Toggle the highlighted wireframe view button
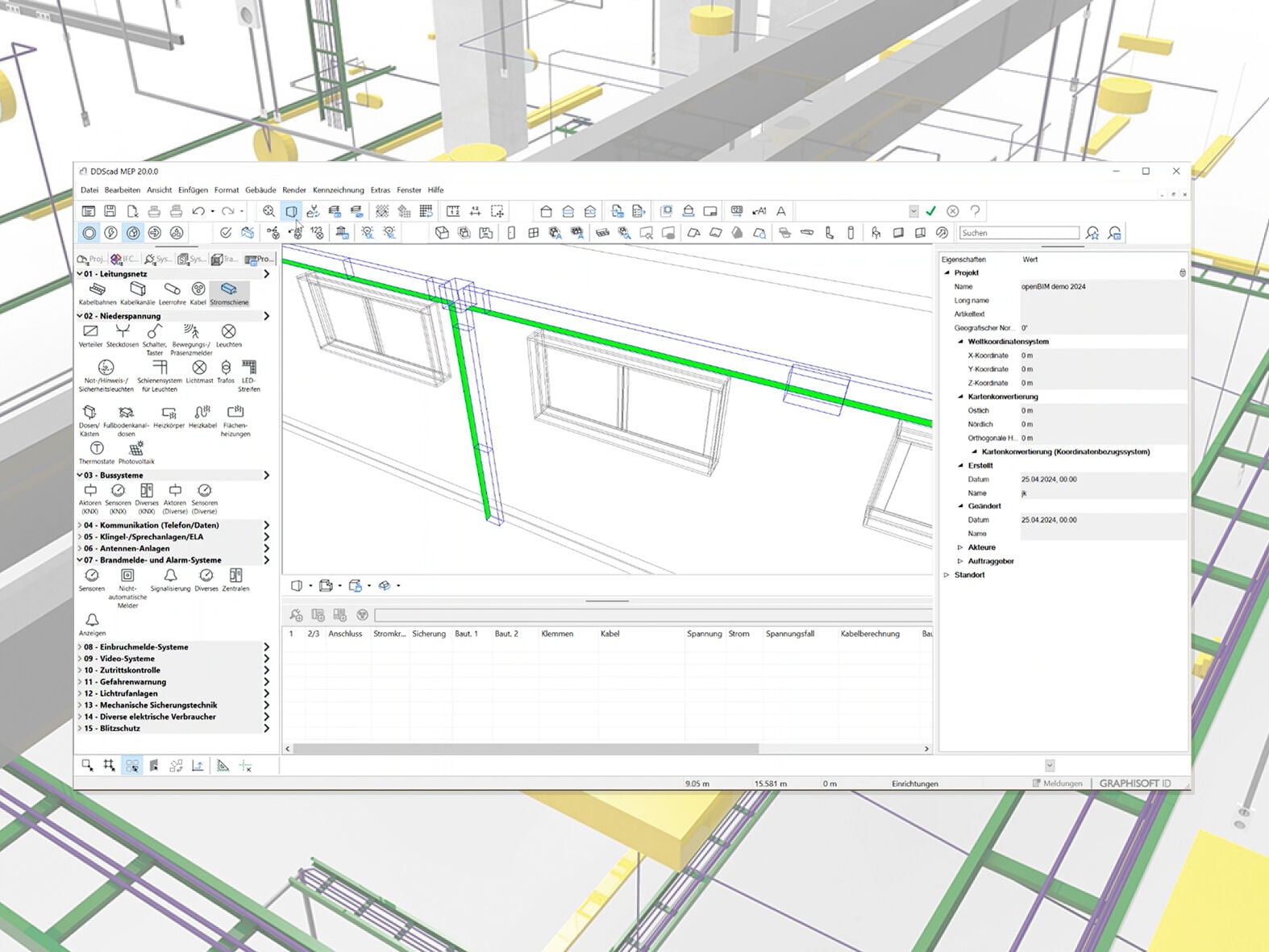1269x952 pixels. (291, 211)
